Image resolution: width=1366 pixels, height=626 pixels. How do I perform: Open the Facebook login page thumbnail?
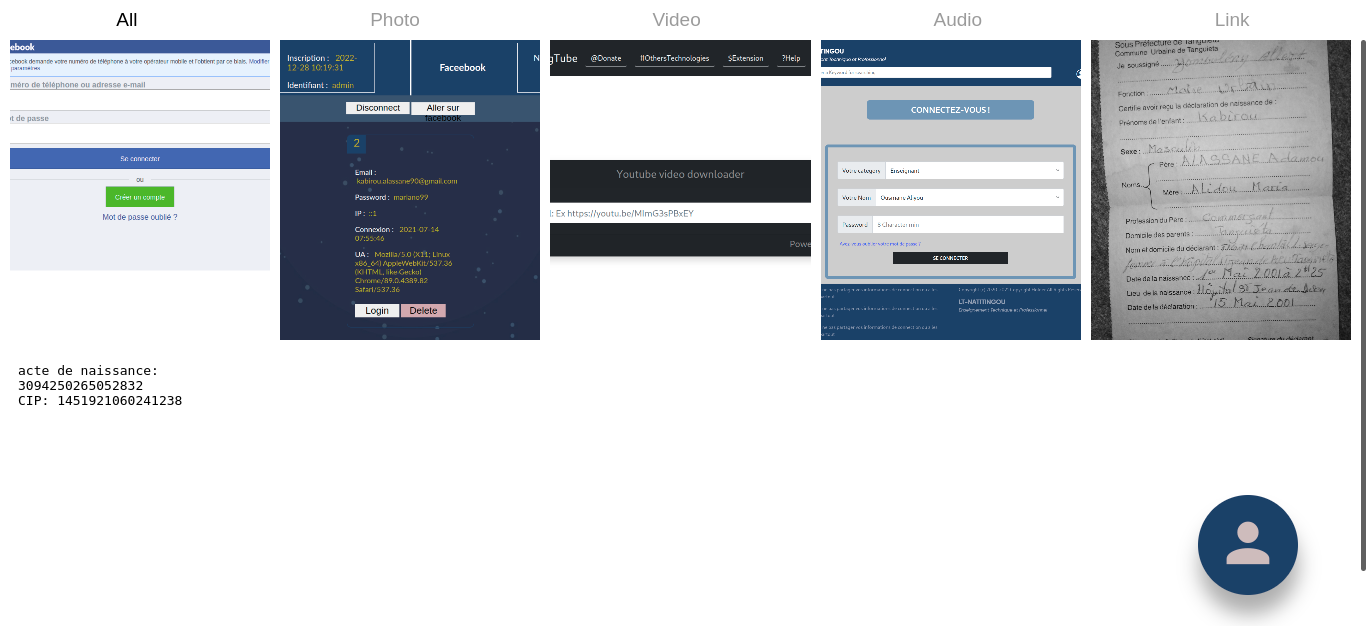(x=140, y=155)
